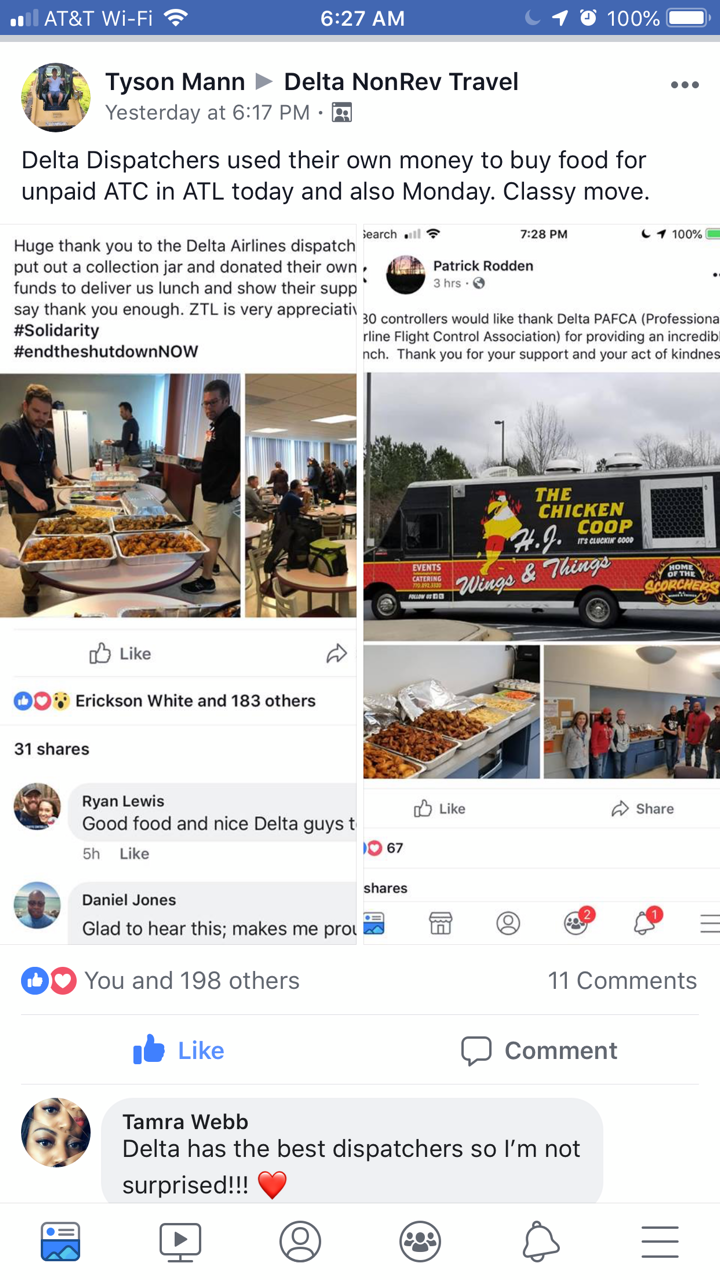Image resolution: width=720 pixels, height=1280 pixels.
Task: Tap the love heart reaction icon
Action: [x=63, y=981]
